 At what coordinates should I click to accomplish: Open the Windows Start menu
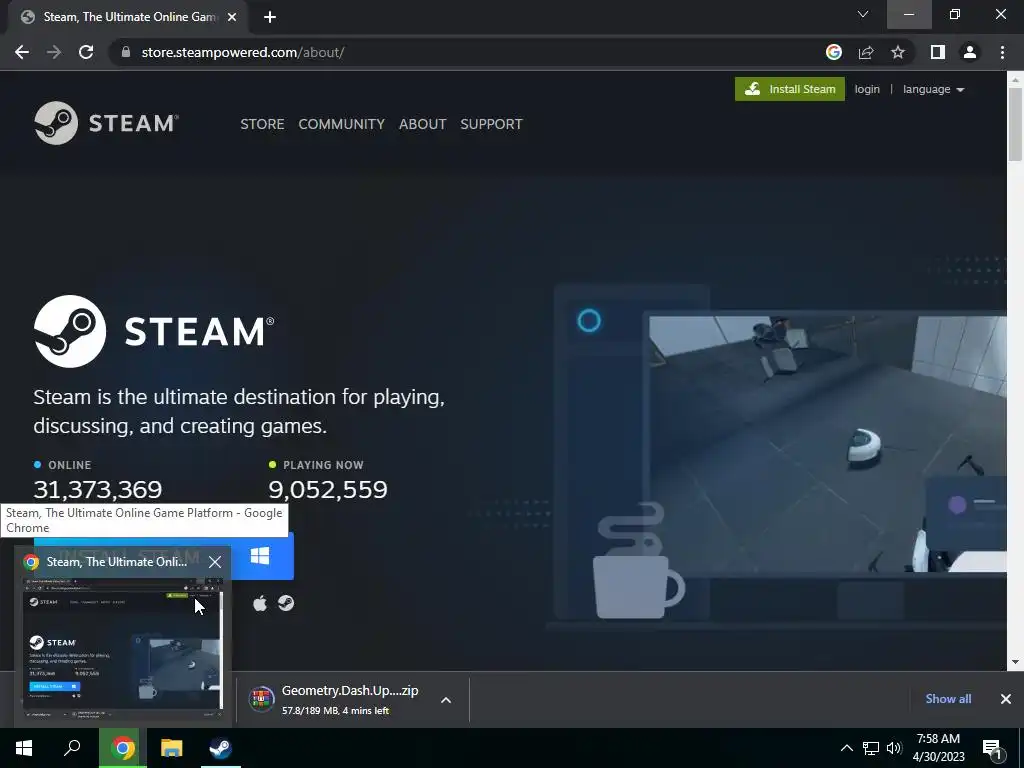pyautogui.click(x=24, y=748)
